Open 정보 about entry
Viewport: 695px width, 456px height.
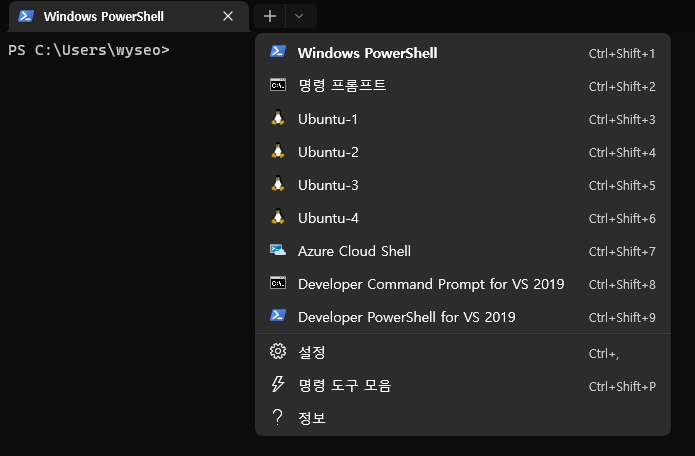463,418
